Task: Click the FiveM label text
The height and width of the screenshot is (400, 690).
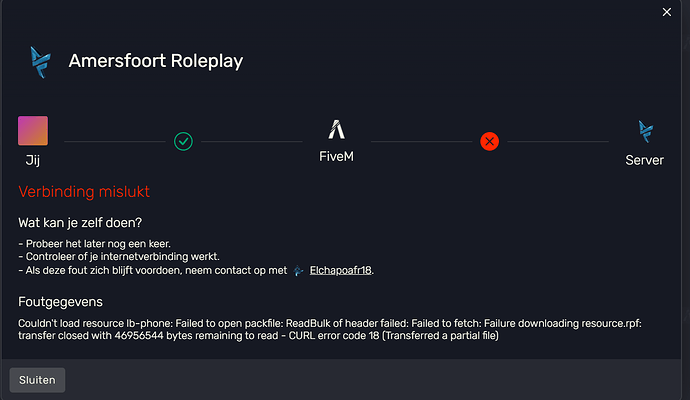Action: (x=337, y=156)
